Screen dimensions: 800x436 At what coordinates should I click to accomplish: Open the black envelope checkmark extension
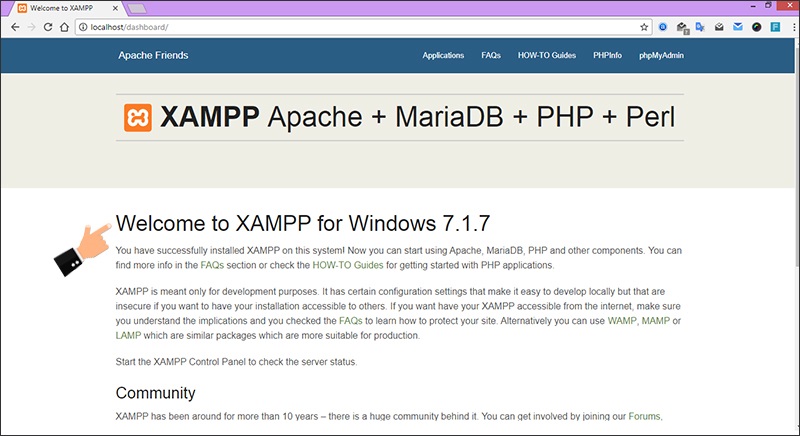point(719,27)
